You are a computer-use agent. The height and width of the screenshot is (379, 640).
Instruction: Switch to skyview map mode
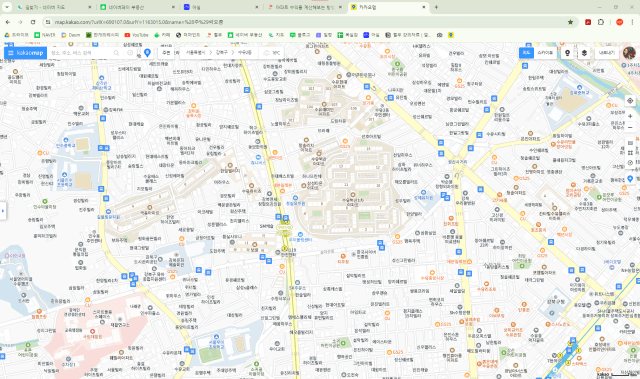click(x=545, y=53)
